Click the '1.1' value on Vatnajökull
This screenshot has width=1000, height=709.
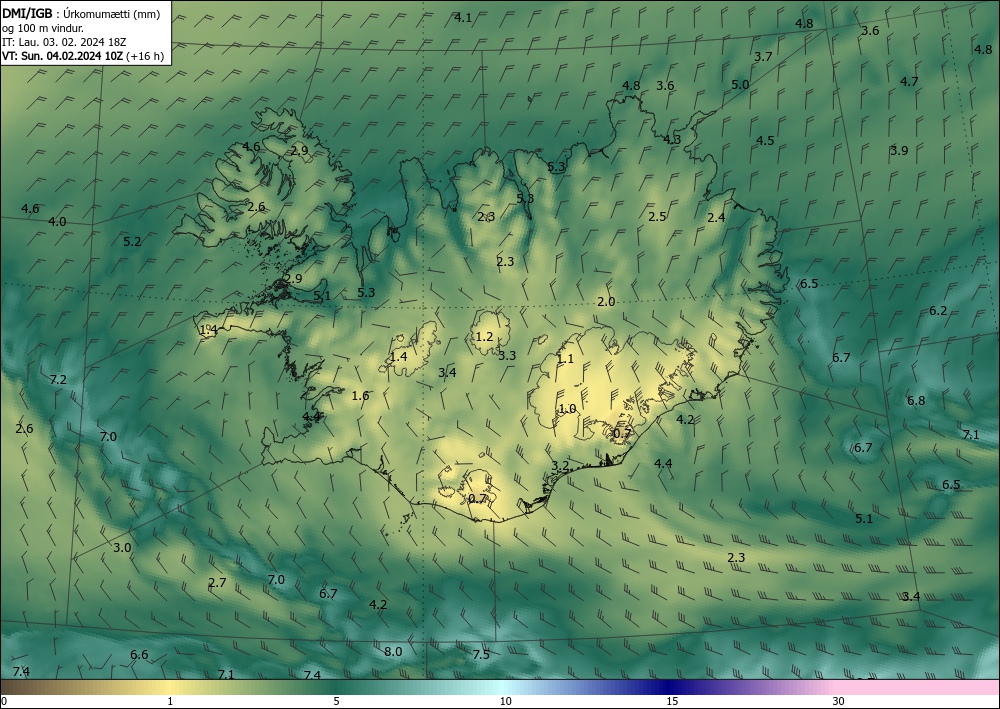pos(565,359)
